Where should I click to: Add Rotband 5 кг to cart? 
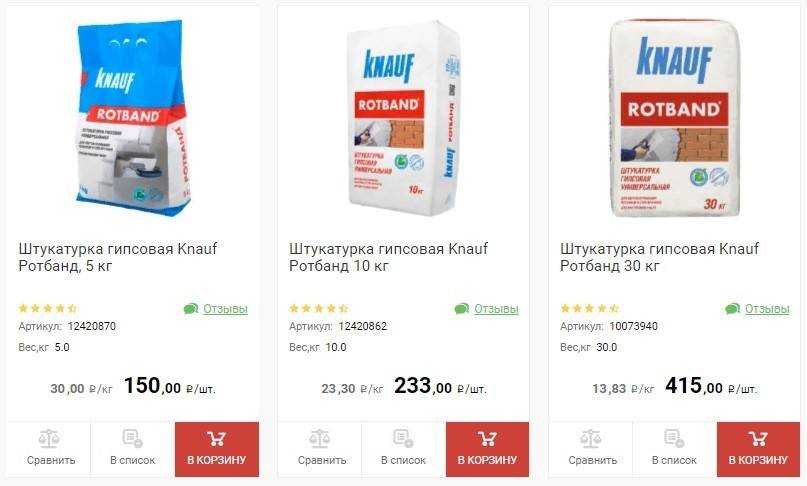pyautogui.click(x=217, y=449)
